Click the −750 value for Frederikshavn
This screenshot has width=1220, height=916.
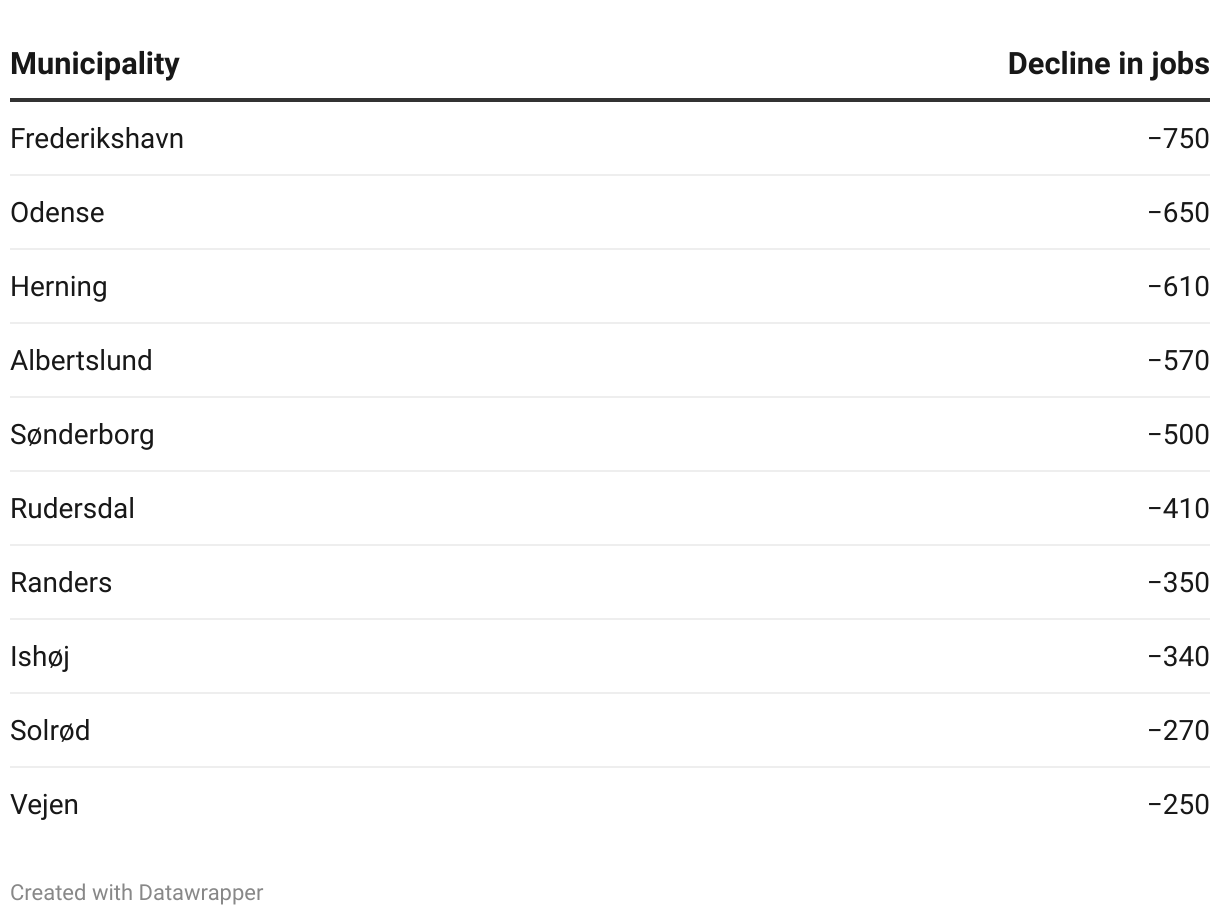[1178, 138]
